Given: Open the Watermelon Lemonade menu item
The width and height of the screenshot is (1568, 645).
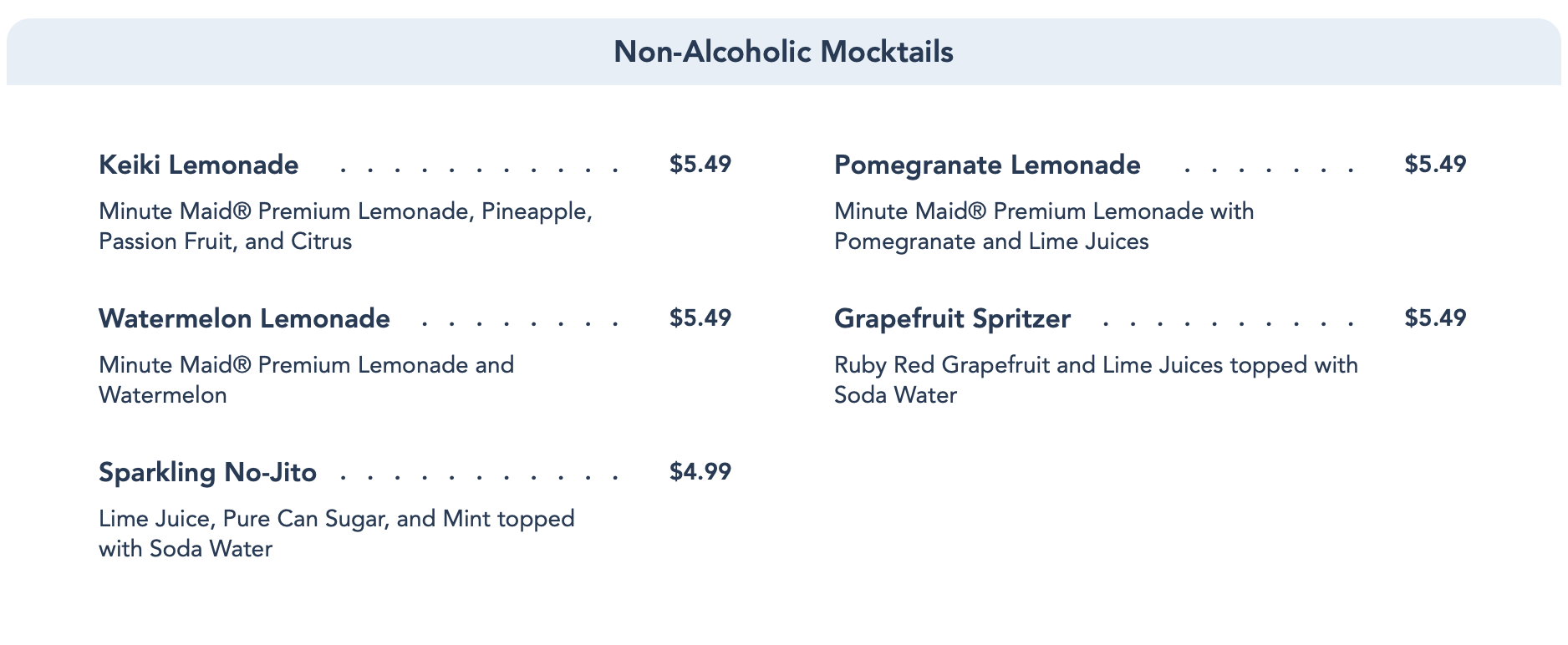Looking at the screenshot, I should 244,318.
